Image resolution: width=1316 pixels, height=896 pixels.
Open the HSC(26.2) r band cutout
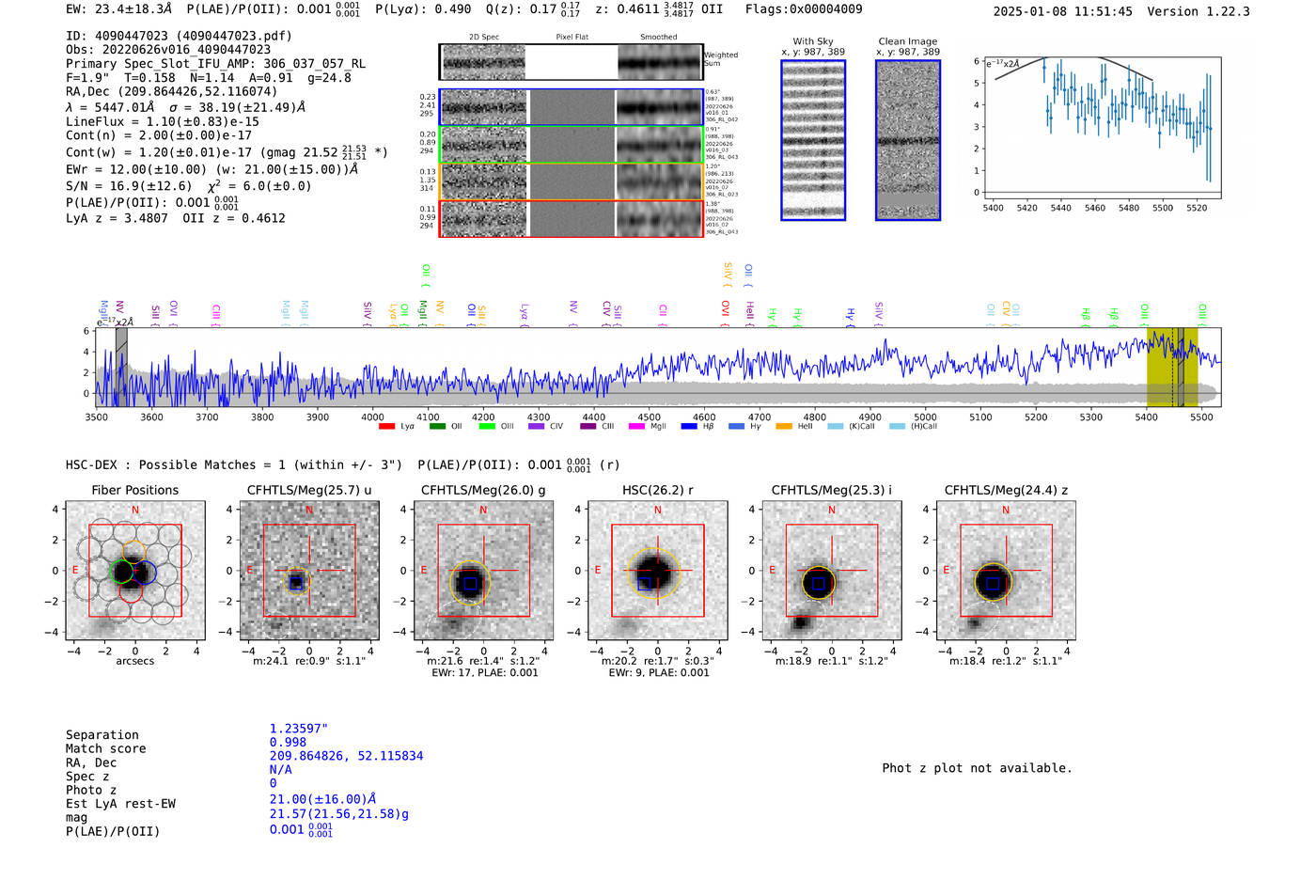pos(657,571)
